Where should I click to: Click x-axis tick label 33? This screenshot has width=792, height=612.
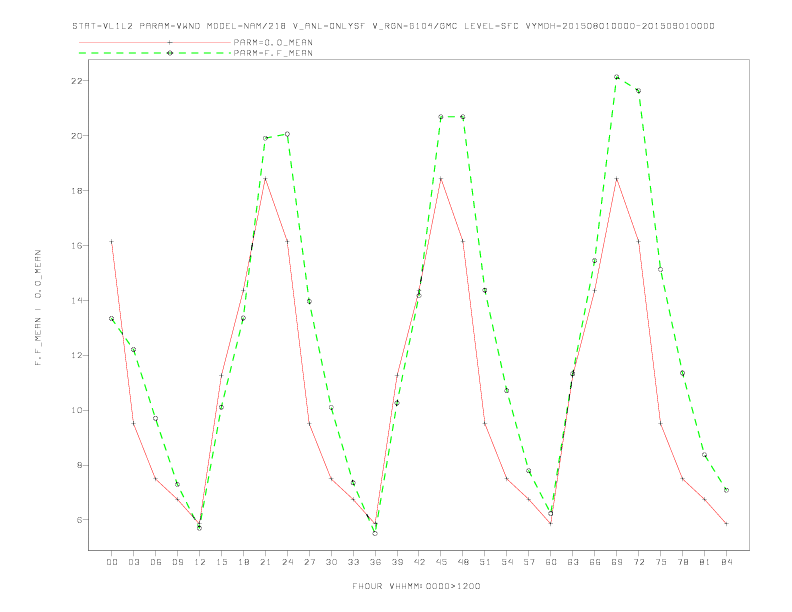353,562
